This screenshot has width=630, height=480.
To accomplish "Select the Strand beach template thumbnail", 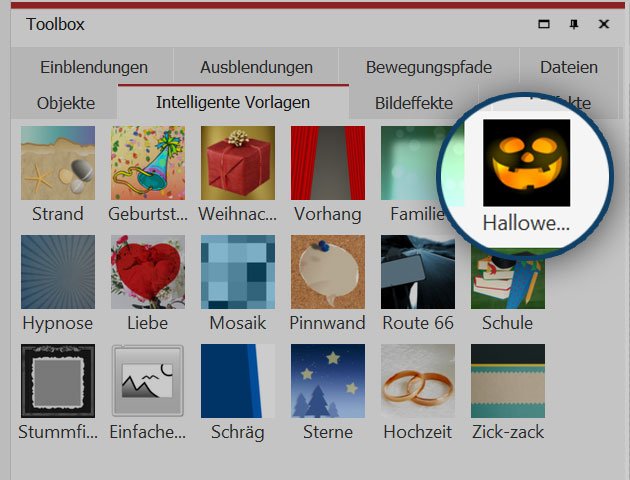I will 58,163.
